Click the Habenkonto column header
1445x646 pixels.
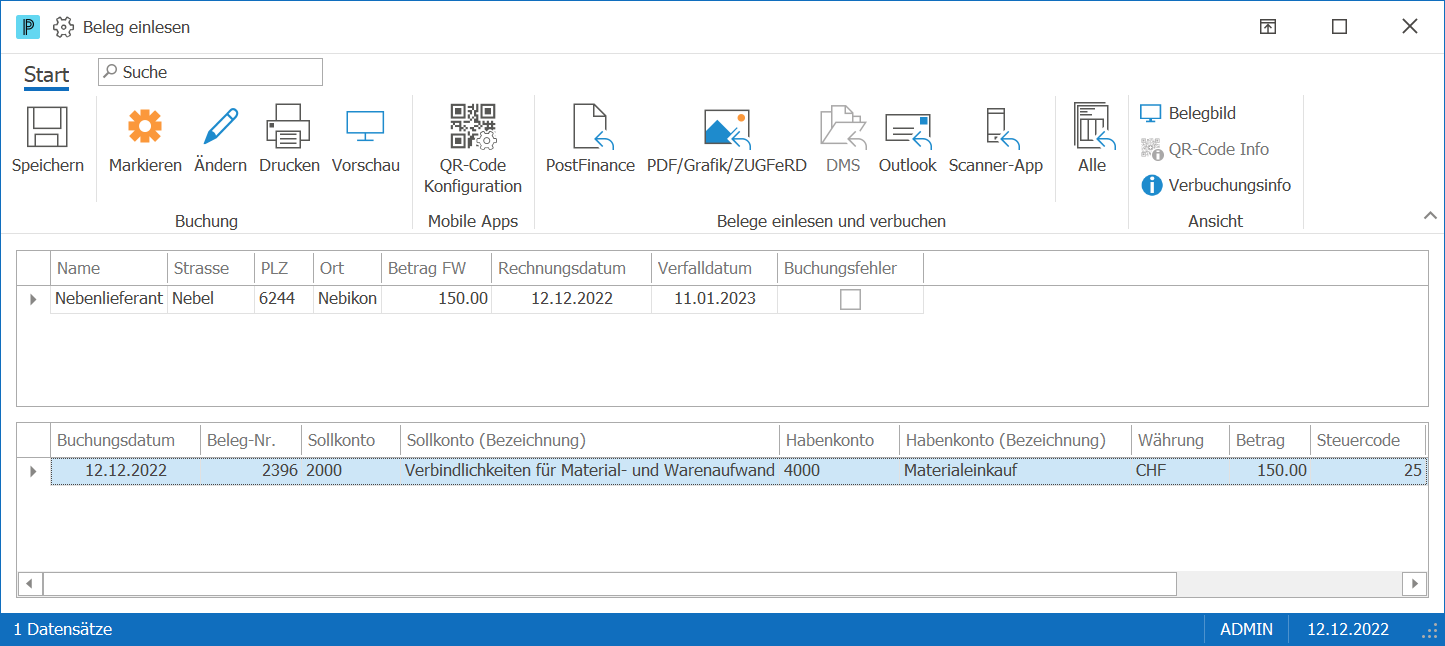point(839,440)
